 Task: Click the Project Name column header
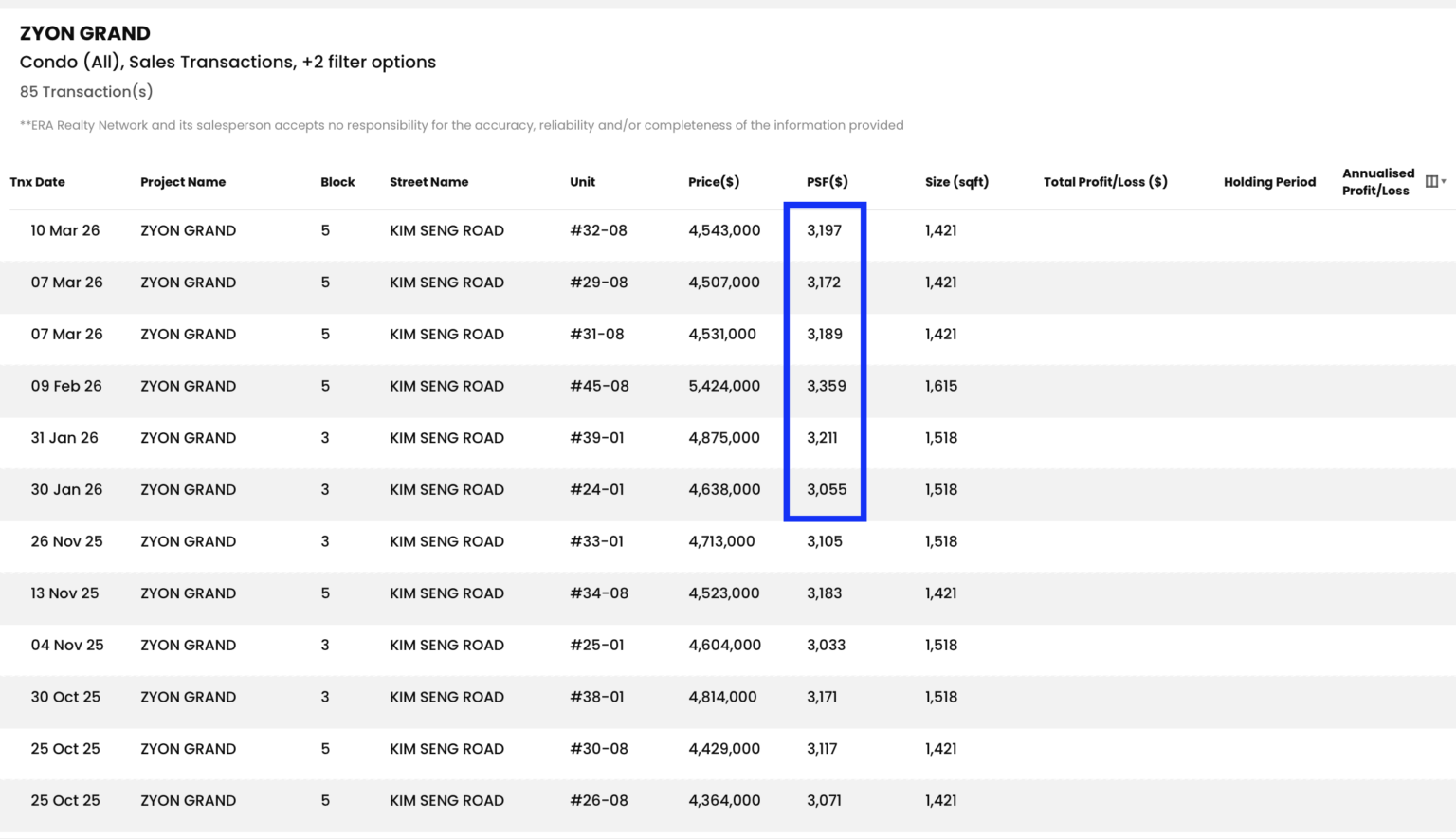(183, 182)
